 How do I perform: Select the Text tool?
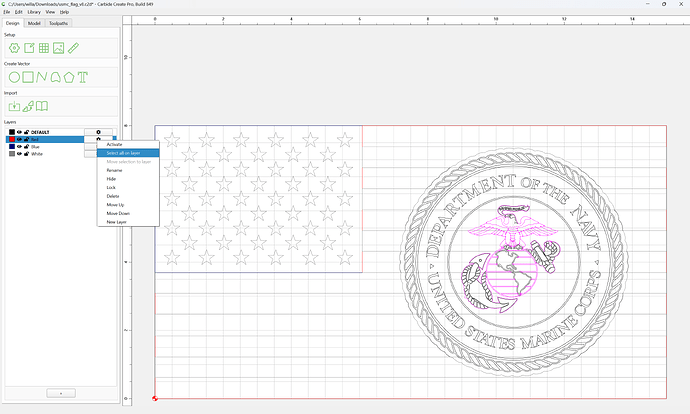click(x=83, y=77)
